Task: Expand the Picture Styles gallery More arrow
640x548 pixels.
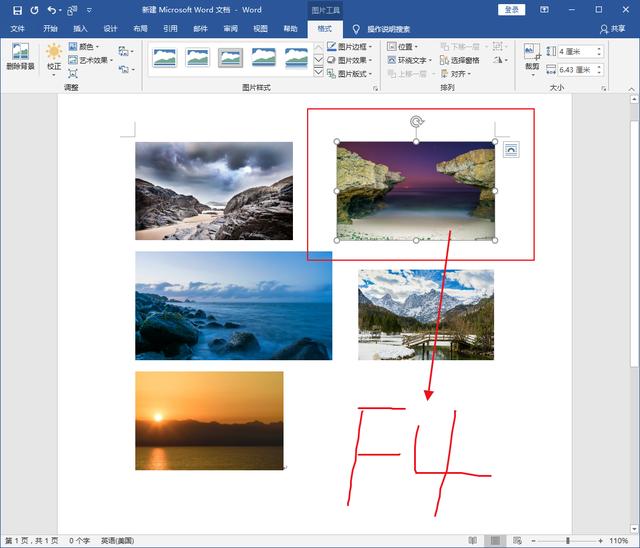Action: pyautogui.click(x=319, y=73)
